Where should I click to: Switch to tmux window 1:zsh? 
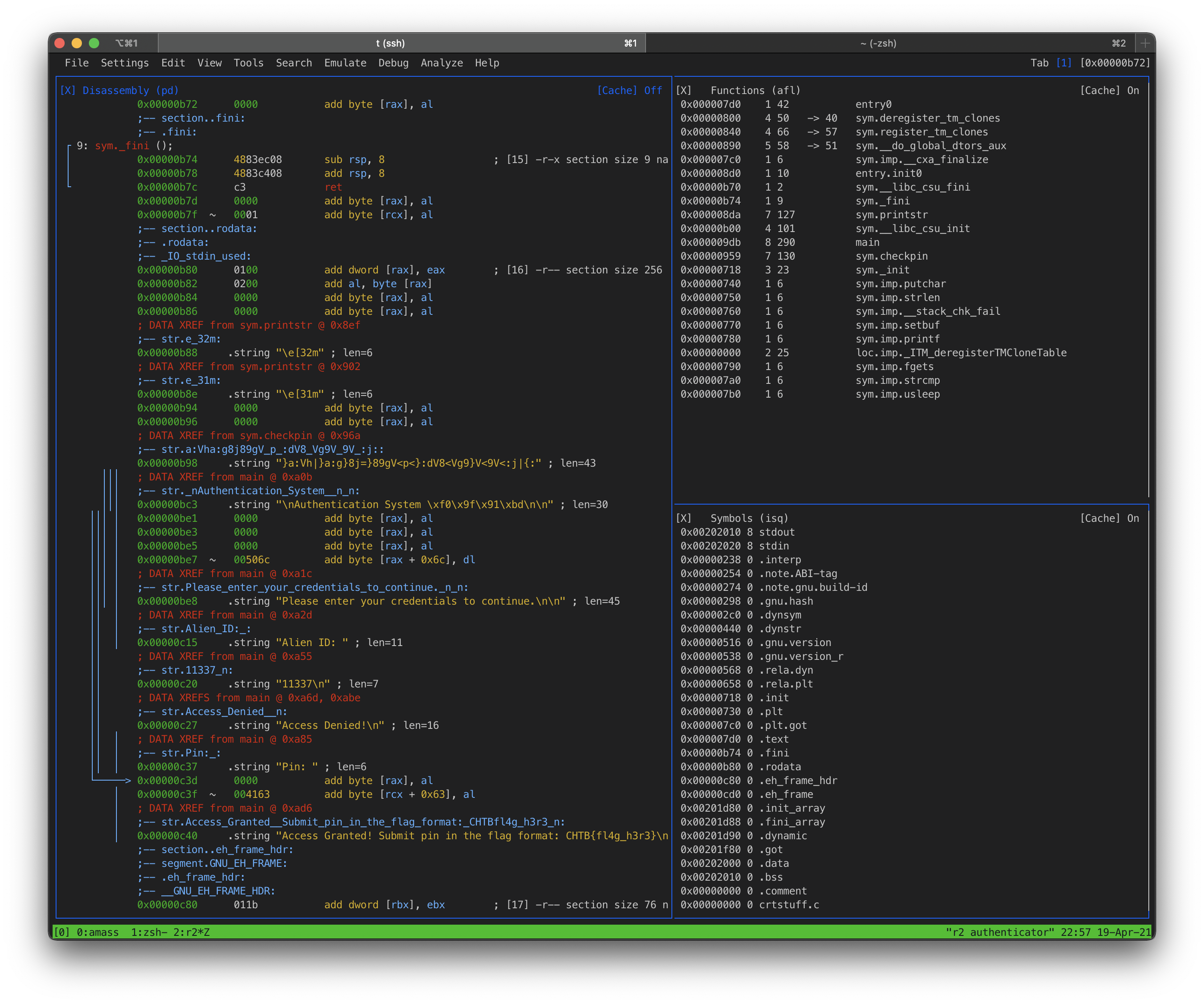click(148, 932)
